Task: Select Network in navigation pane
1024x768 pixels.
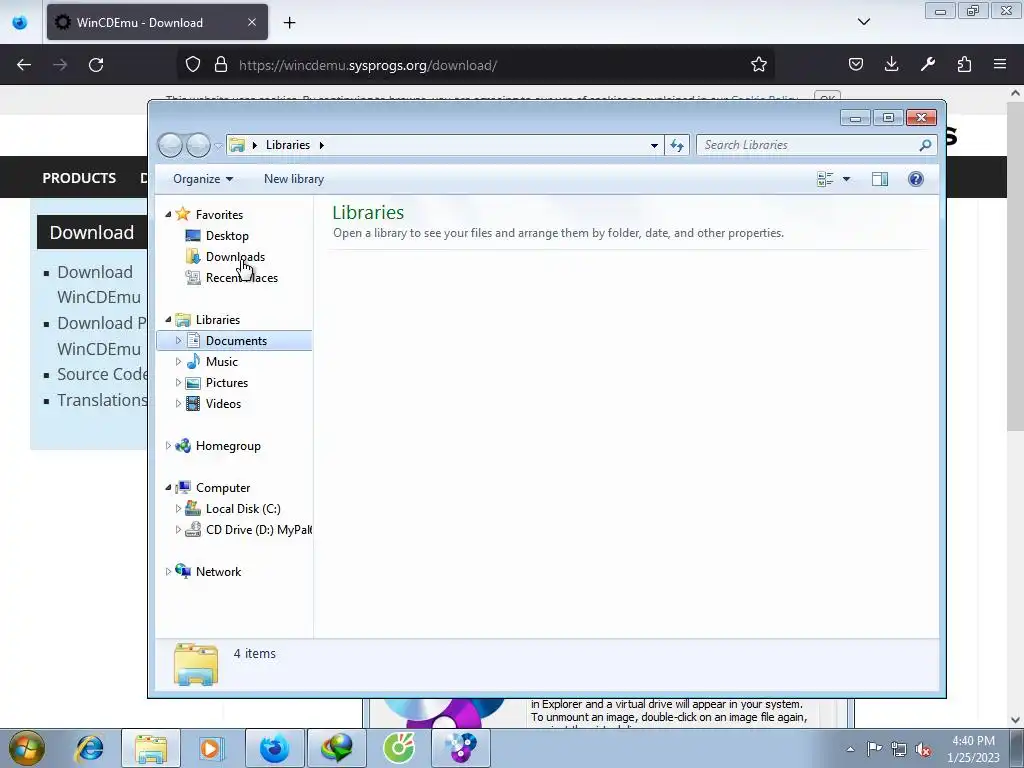Action: pos(218,571)
